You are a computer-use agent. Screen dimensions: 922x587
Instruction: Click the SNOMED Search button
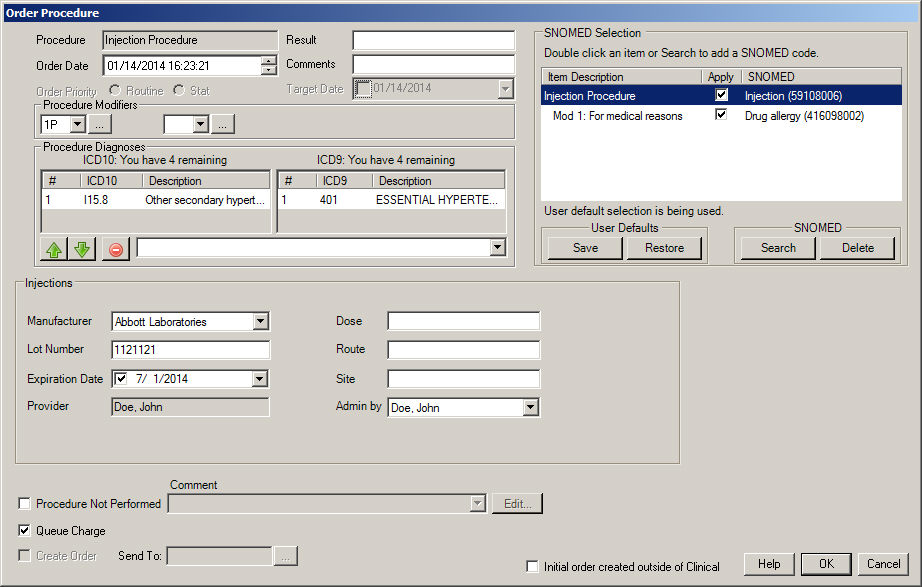point(778,248)
